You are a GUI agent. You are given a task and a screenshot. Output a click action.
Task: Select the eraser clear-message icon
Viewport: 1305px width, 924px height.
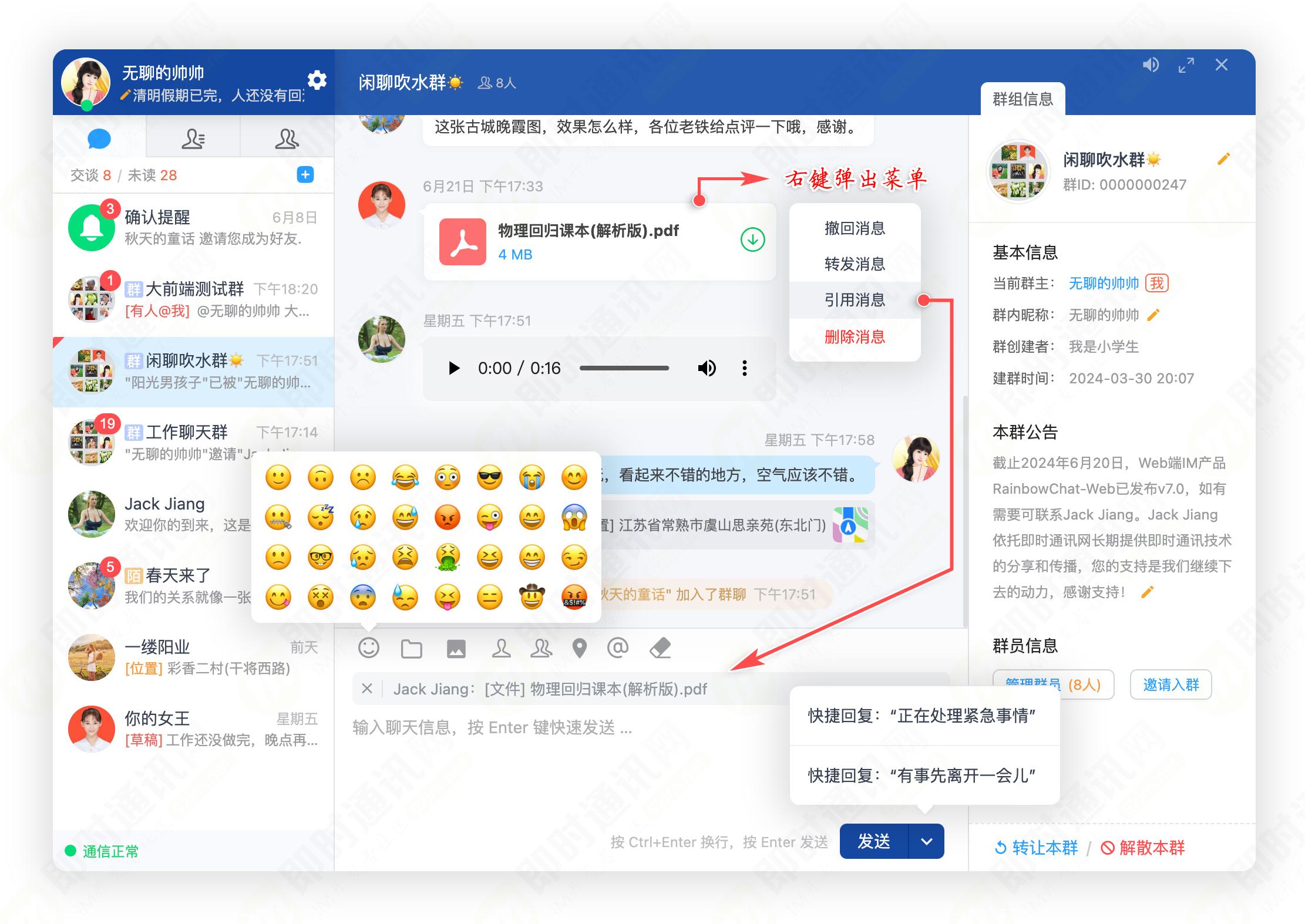click(661, 648)
